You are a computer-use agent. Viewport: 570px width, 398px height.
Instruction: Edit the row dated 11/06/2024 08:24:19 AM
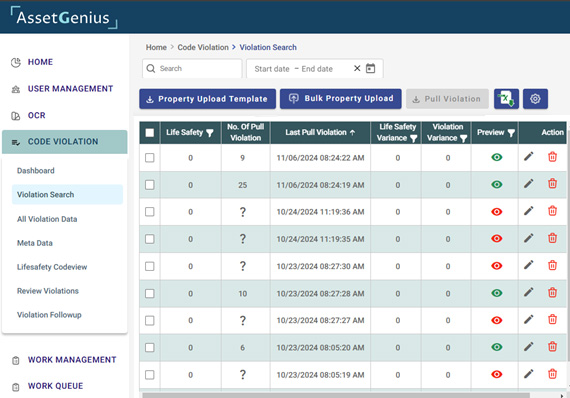pos(529,184)
